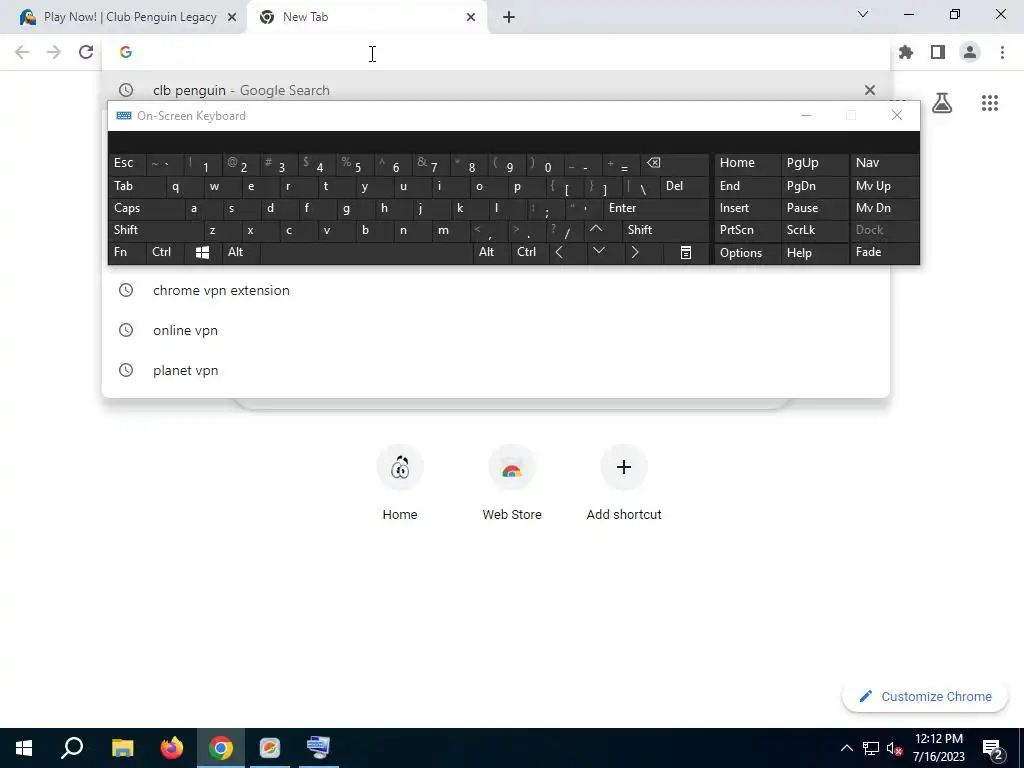Select 'chrome vpn extension' suggestion
The width and height of the screenshot is (1024, 768).
pyautogui.click(x=495, y=290)
